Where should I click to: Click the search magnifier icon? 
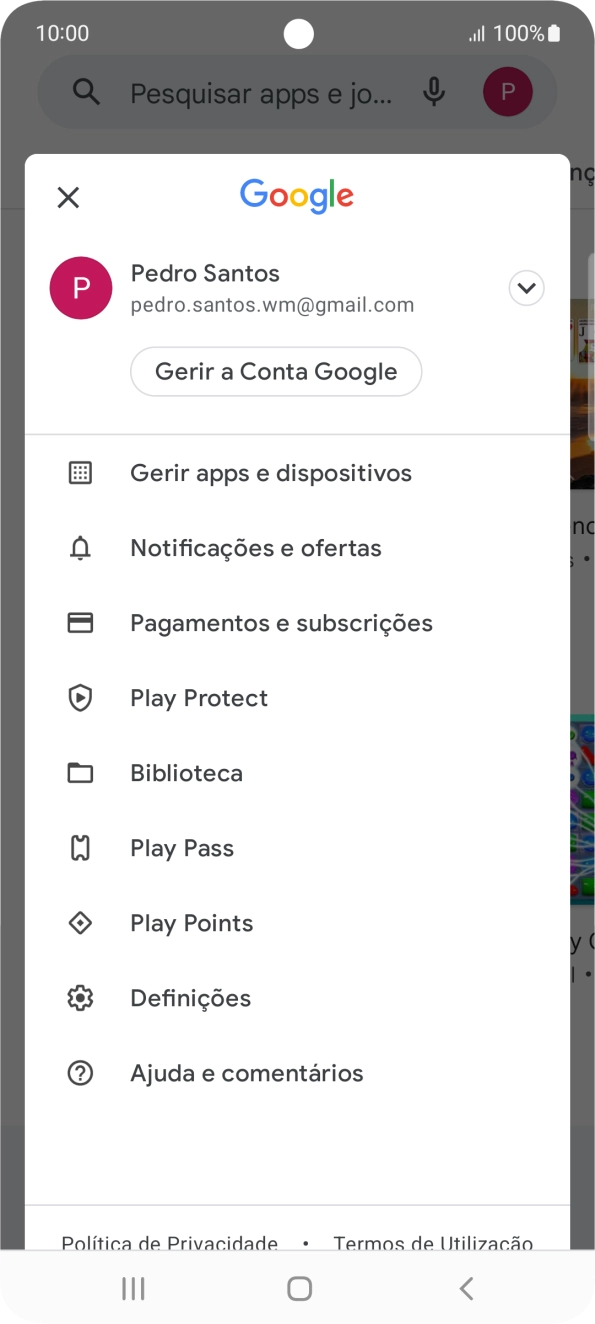(x=86, y=92)
